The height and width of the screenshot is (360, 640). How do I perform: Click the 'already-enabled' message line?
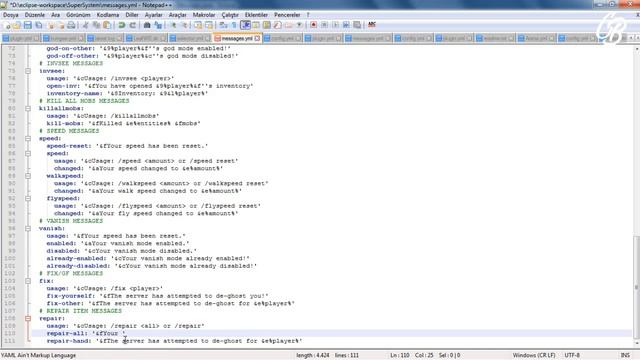(148, 259)
